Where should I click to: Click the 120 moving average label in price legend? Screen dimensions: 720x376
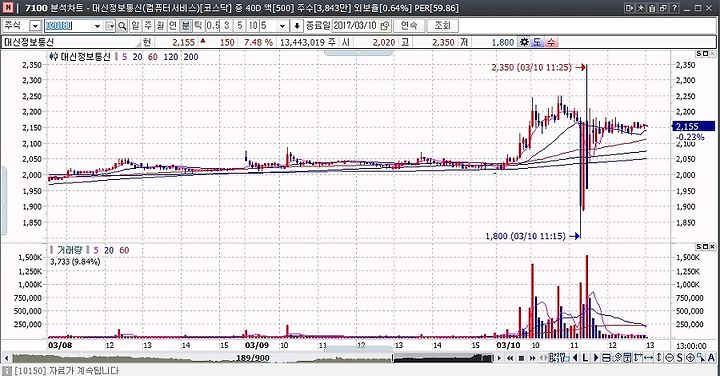(170, 57)
